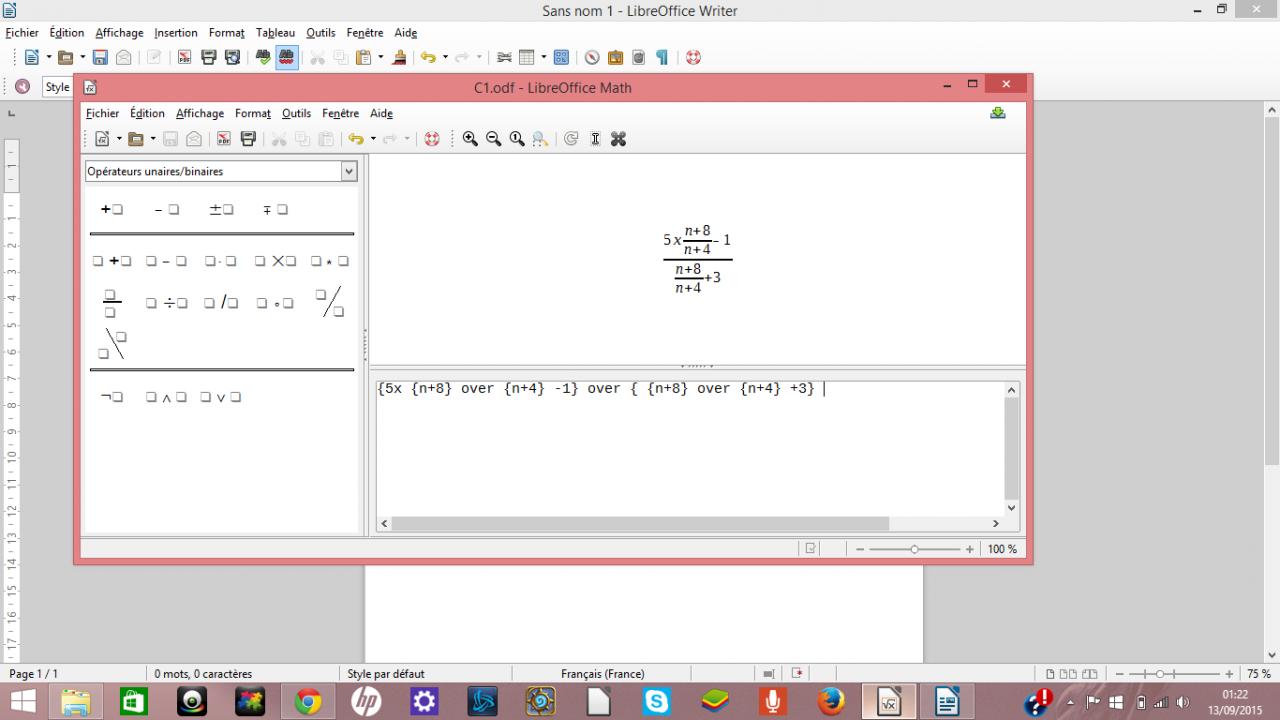Open Outils menu in Math window
Image resolution: width=1280 pixels, height=720 pixels.
pos(296,113)
